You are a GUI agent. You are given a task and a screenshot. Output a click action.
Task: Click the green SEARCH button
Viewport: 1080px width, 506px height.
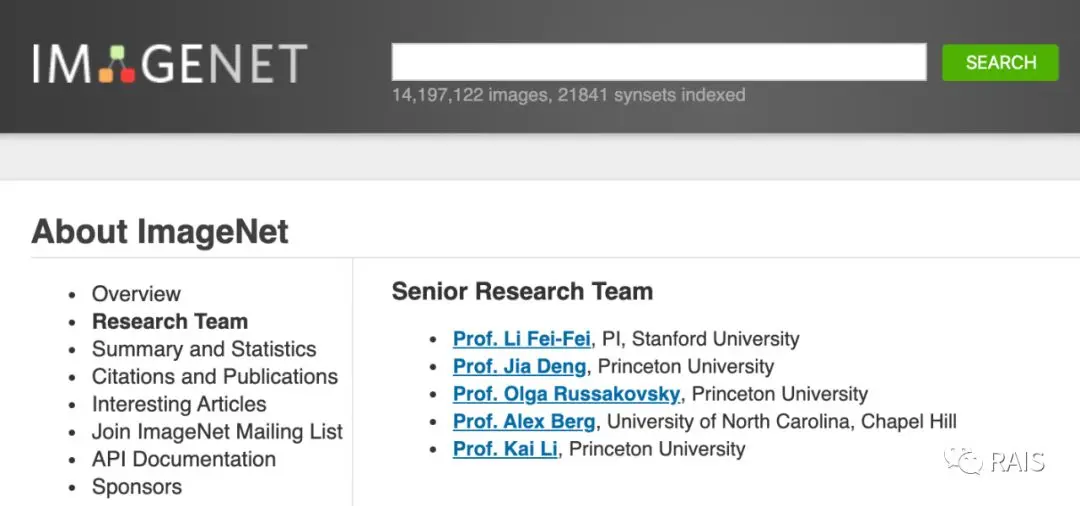tap(1000, 63)
